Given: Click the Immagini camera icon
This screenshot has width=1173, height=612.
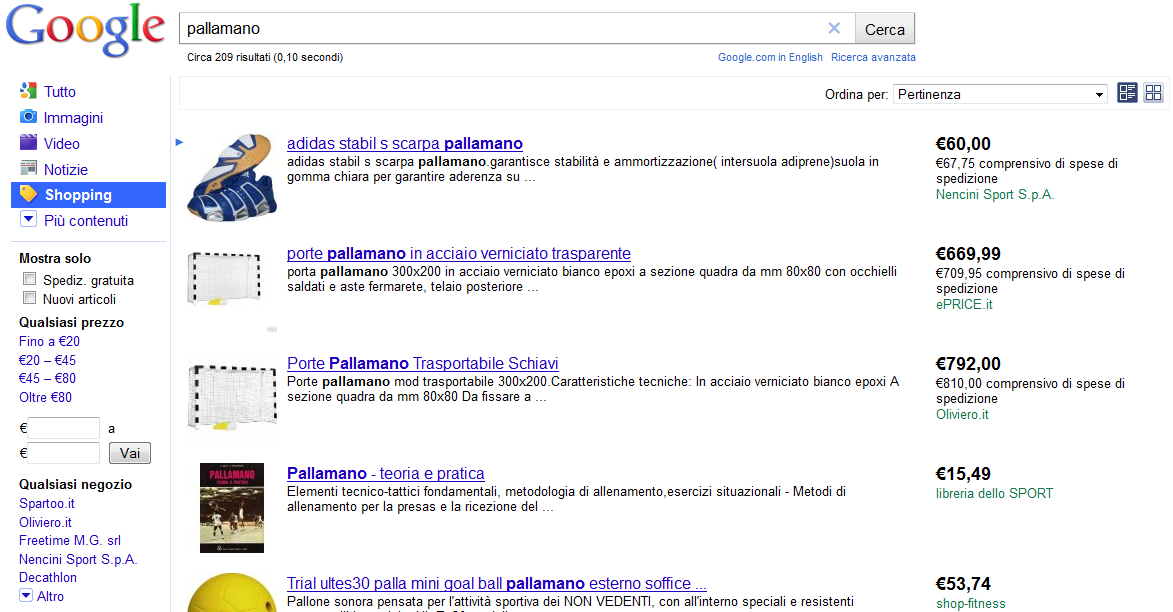Looking at the screenshot, I should coord(29,117).
